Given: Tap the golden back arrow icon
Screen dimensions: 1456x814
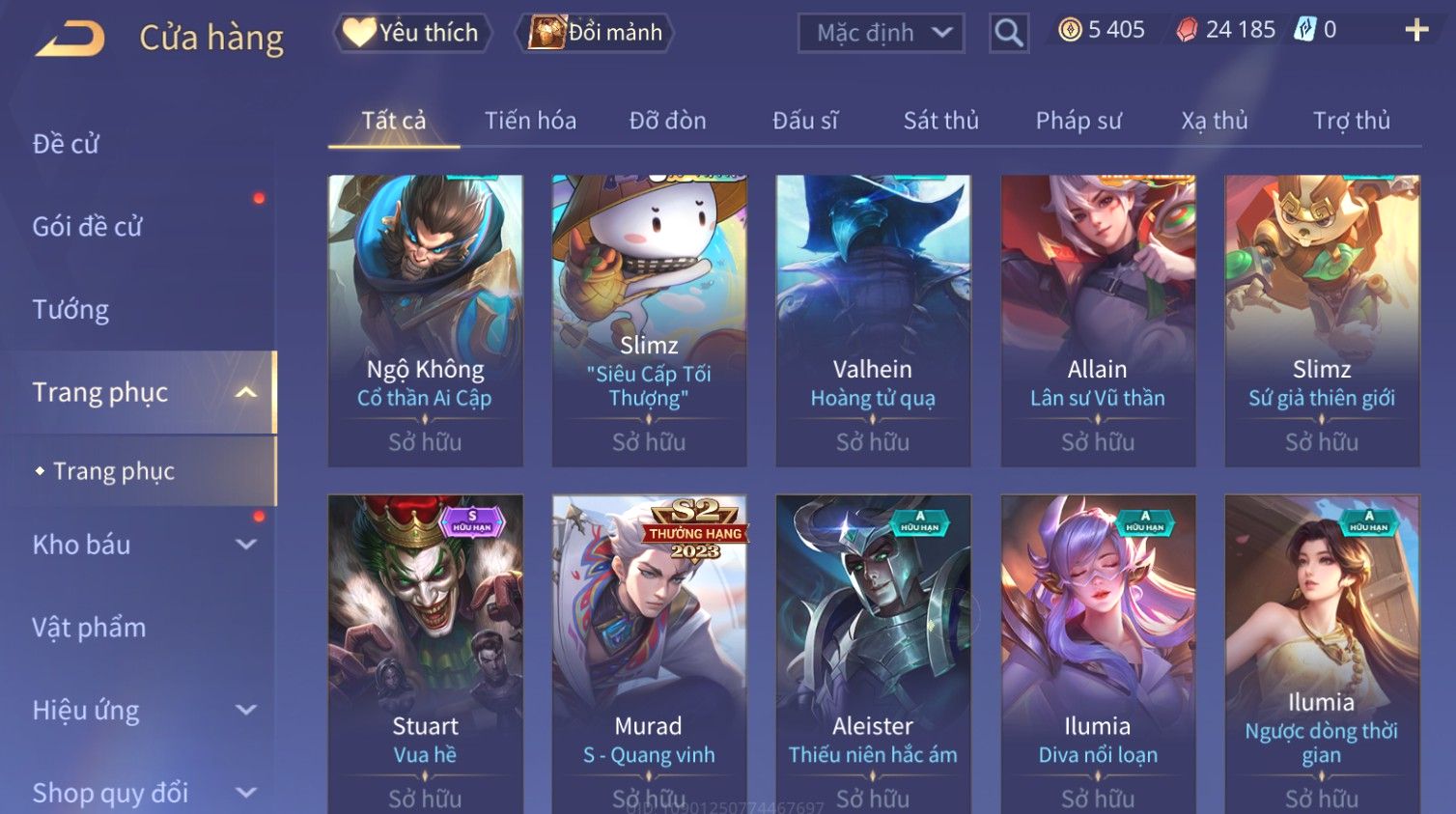Looking at the screenshot, I should tap(70, 38).
